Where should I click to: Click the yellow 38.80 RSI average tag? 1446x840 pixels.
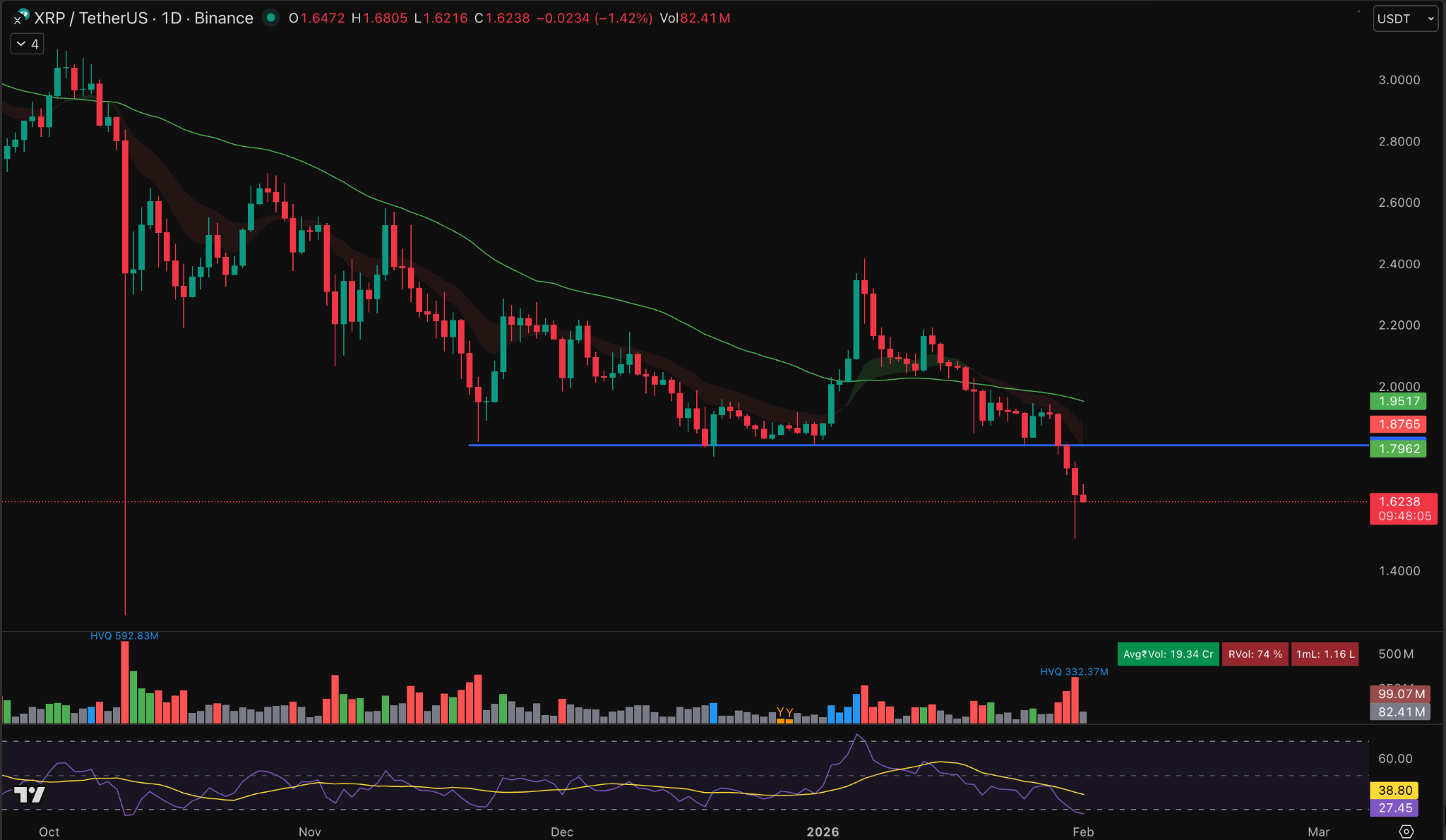(x=1394, y=791)
